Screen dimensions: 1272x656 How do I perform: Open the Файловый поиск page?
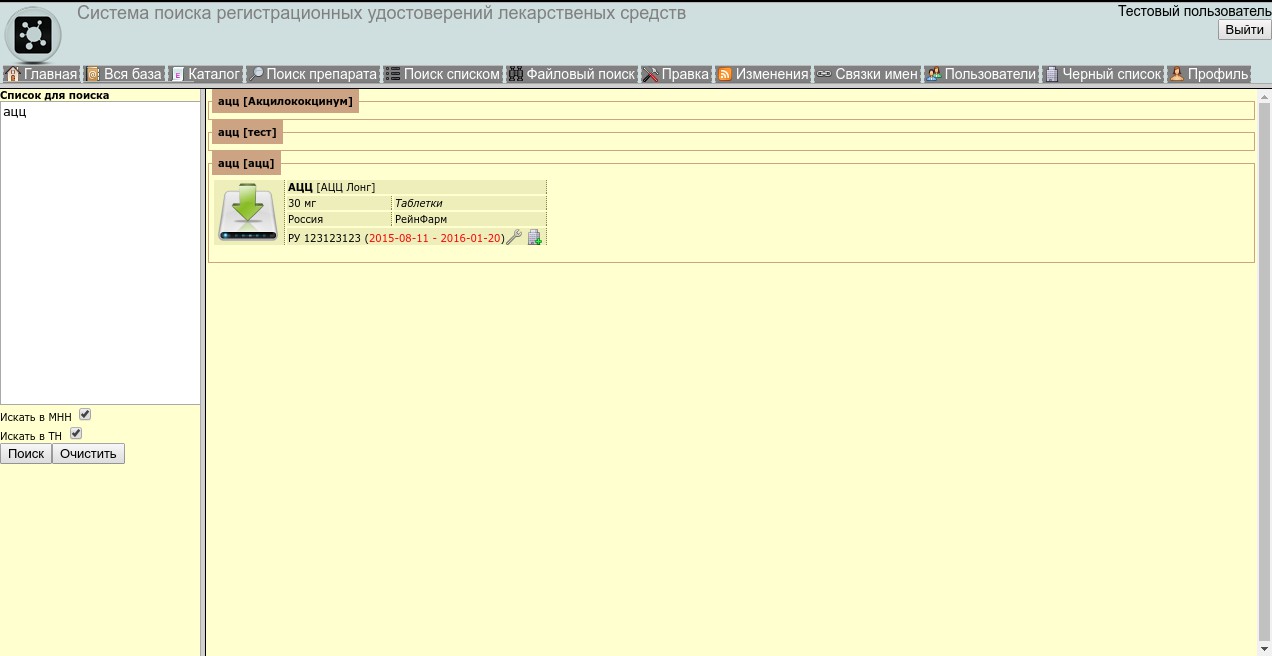[572, 74]
